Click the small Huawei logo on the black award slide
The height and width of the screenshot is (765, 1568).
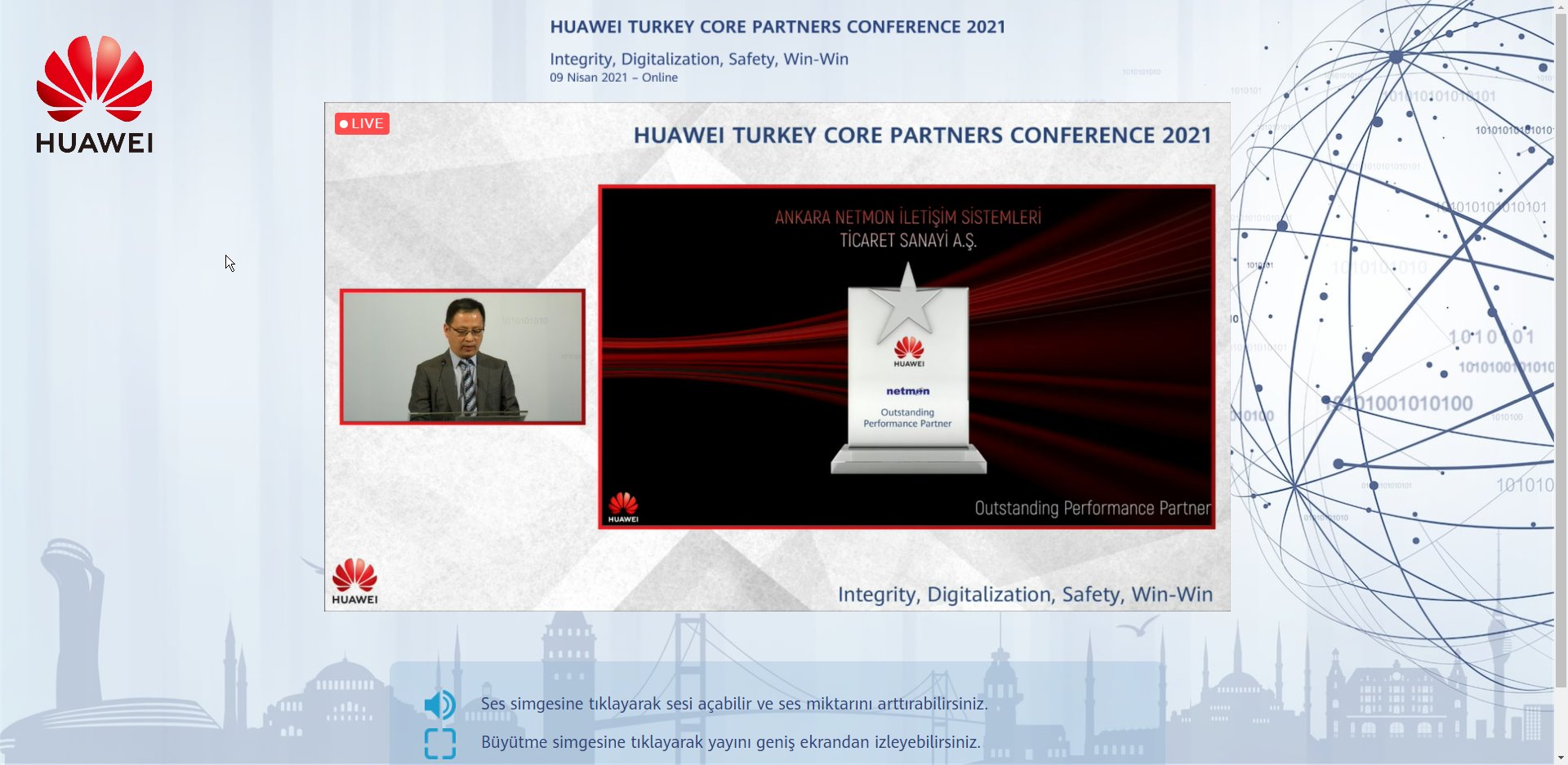pyautogui.click(x=623, y=507)
